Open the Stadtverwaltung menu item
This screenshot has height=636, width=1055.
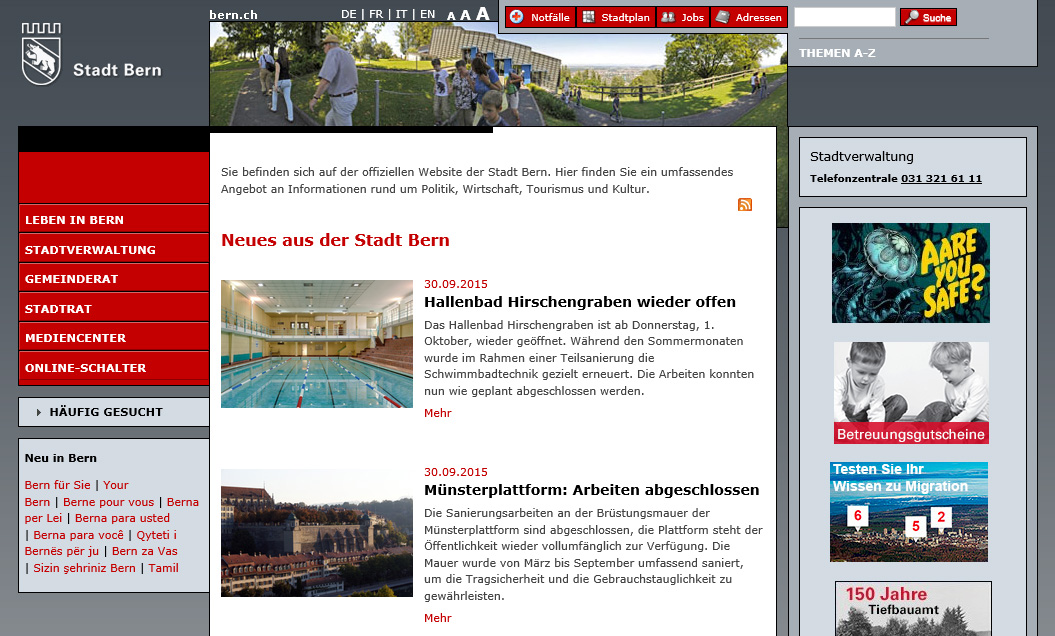pos(114,249)
